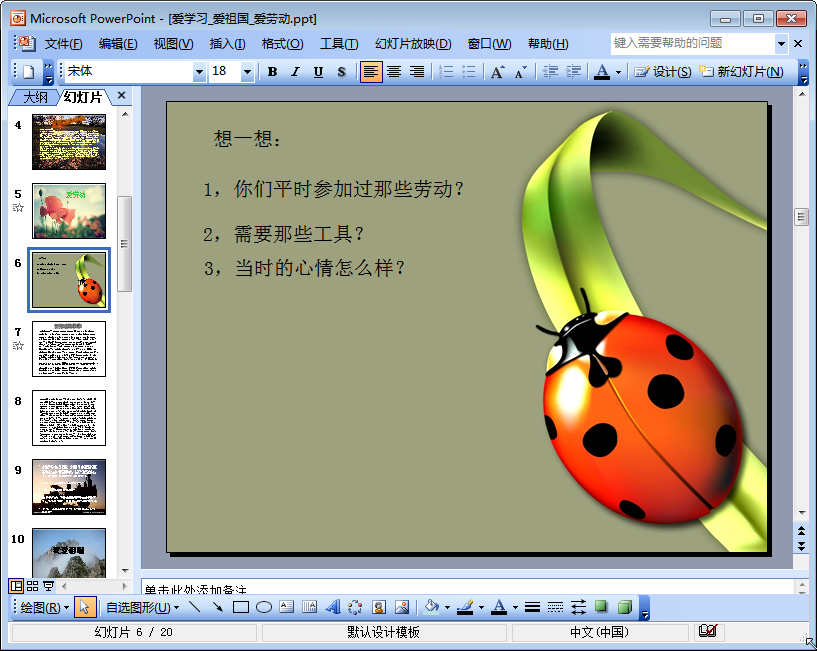Insert a picture from file

coord(402,607)
